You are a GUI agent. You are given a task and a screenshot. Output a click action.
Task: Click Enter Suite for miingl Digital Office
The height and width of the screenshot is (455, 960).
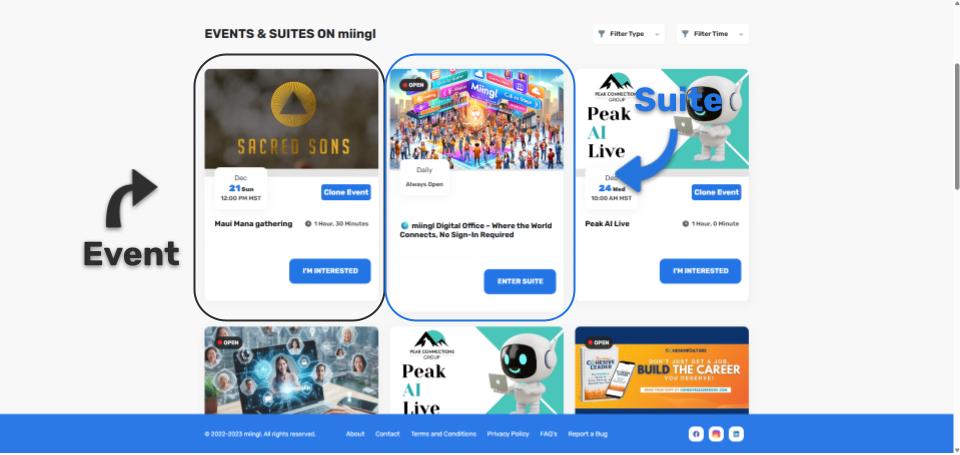520,282
